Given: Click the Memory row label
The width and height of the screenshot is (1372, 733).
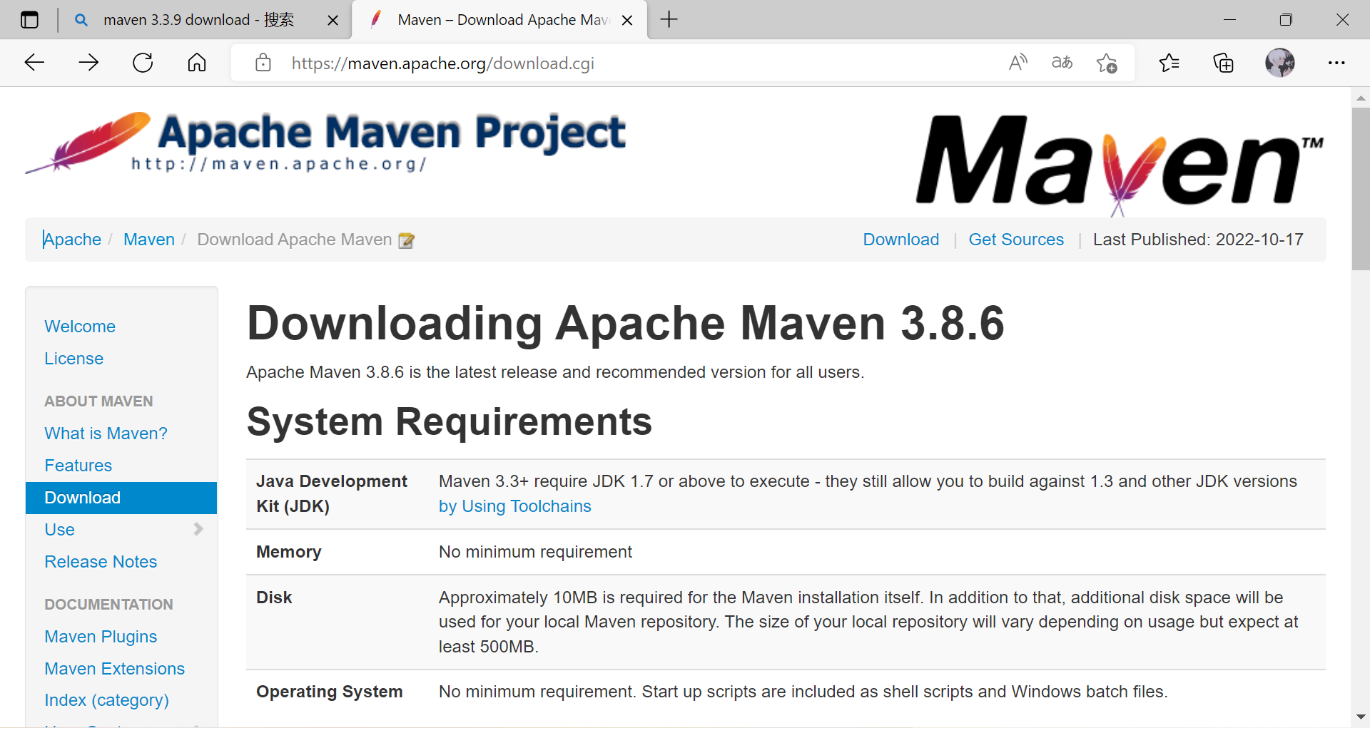Looking at the screenshot, I should (x=289, y=552).
